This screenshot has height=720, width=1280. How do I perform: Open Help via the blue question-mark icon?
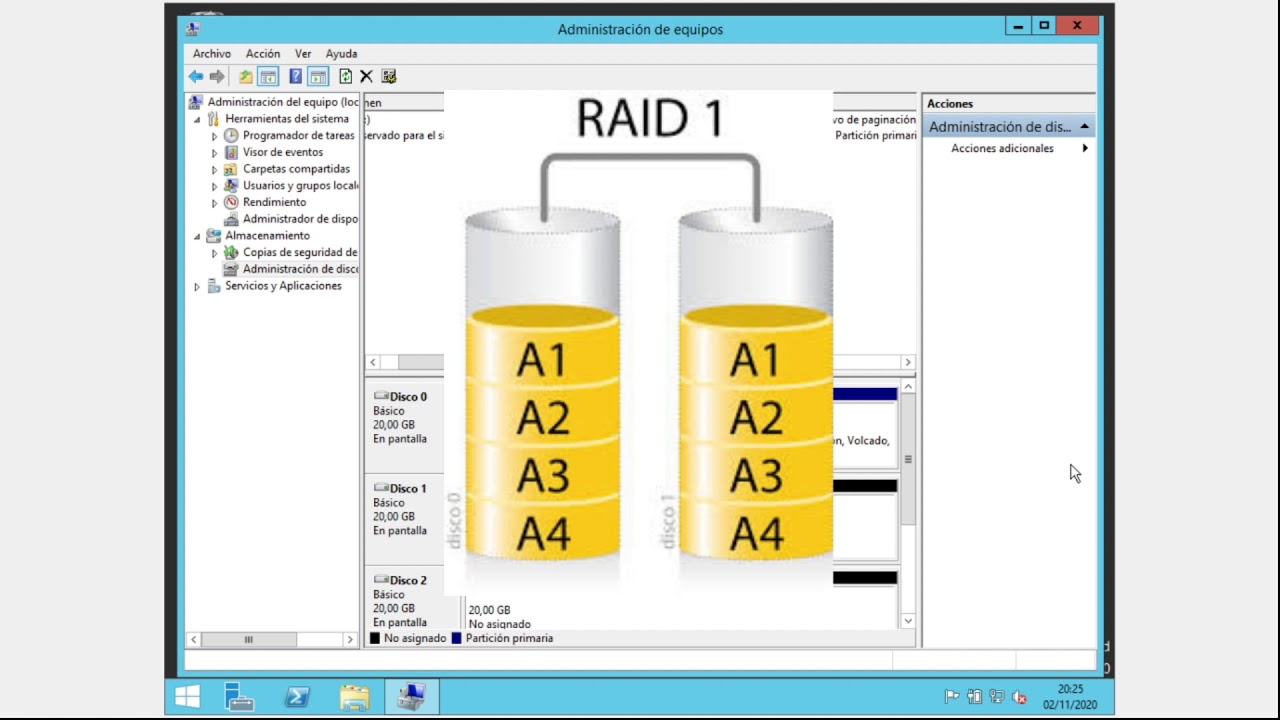[x=296, y=76]
